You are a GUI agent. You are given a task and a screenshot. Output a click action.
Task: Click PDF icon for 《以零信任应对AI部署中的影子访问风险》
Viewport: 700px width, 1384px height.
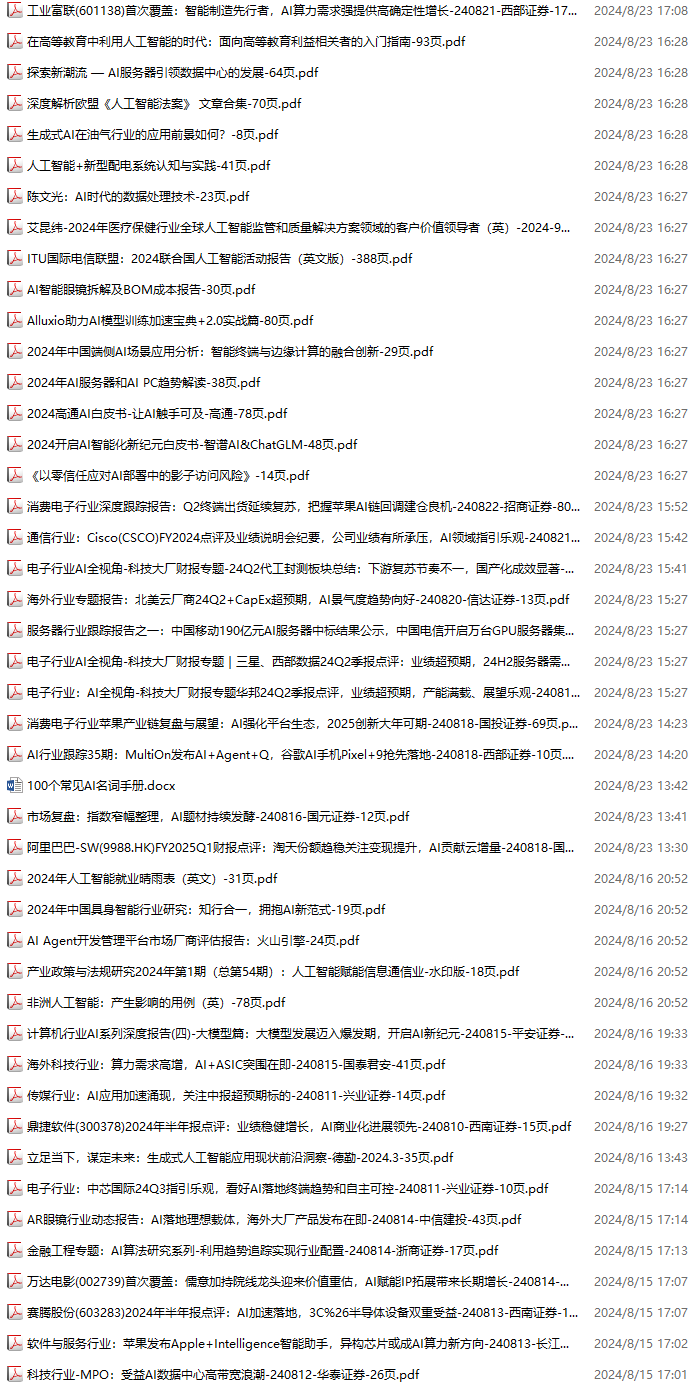[x=14, y=475]
